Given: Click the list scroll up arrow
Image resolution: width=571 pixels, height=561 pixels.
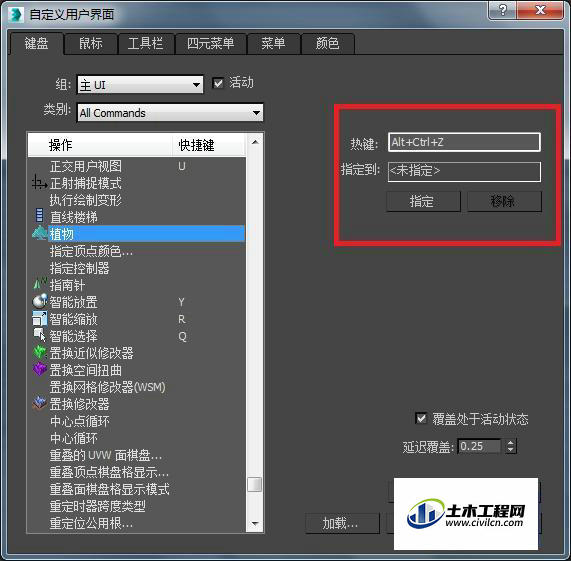Looking at the screenshot, I should pos(255,142).
